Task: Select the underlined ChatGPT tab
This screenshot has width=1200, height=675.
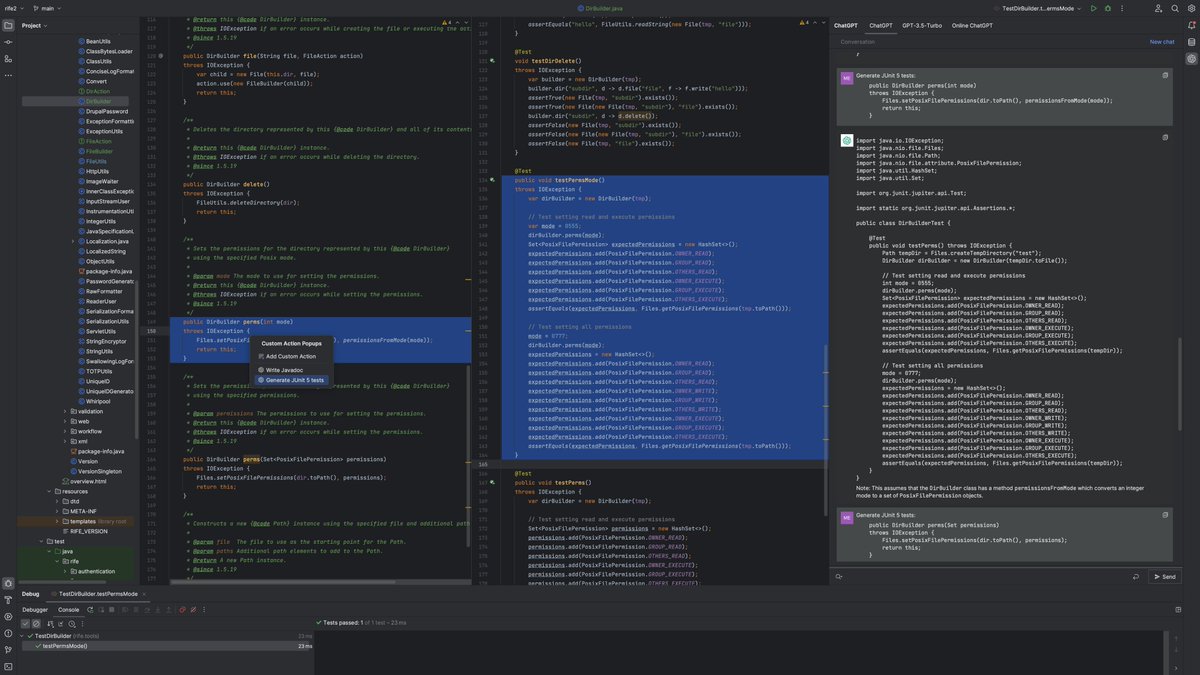Action: 880,25
